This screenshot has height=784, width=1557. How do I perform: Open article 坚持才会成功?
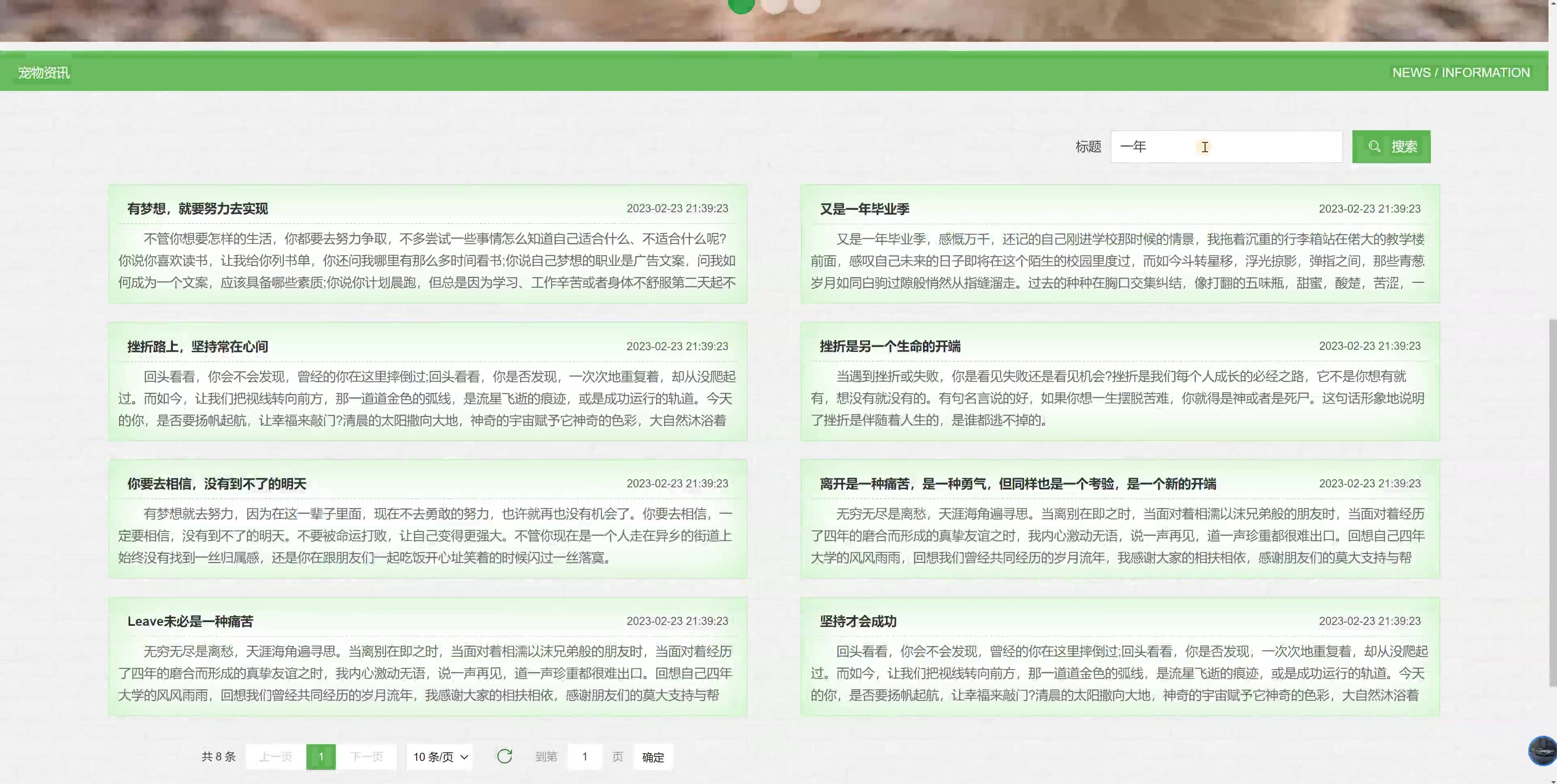(858, 621)
